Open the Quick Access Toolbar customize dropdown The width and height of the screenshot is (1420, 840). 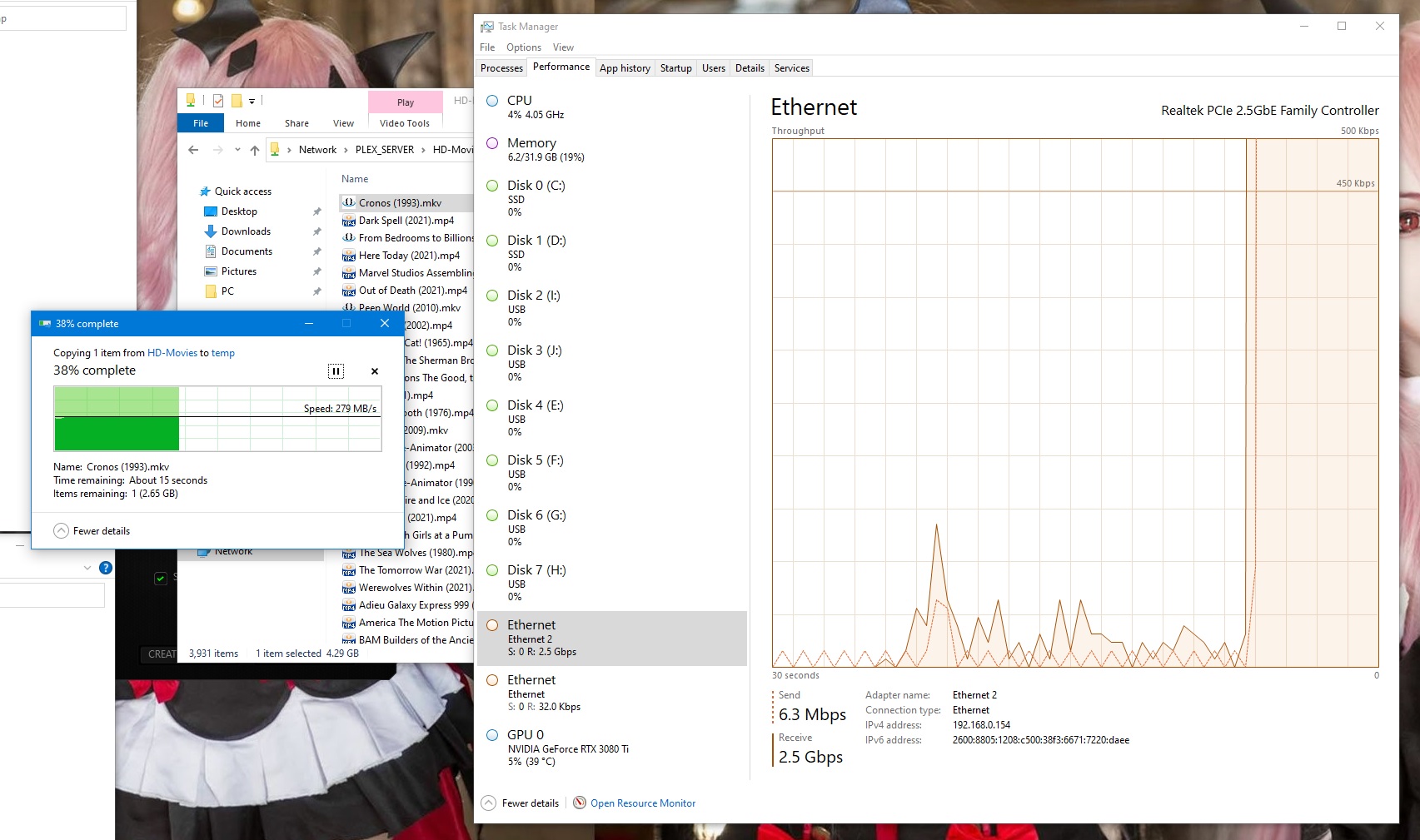(252, 101)
